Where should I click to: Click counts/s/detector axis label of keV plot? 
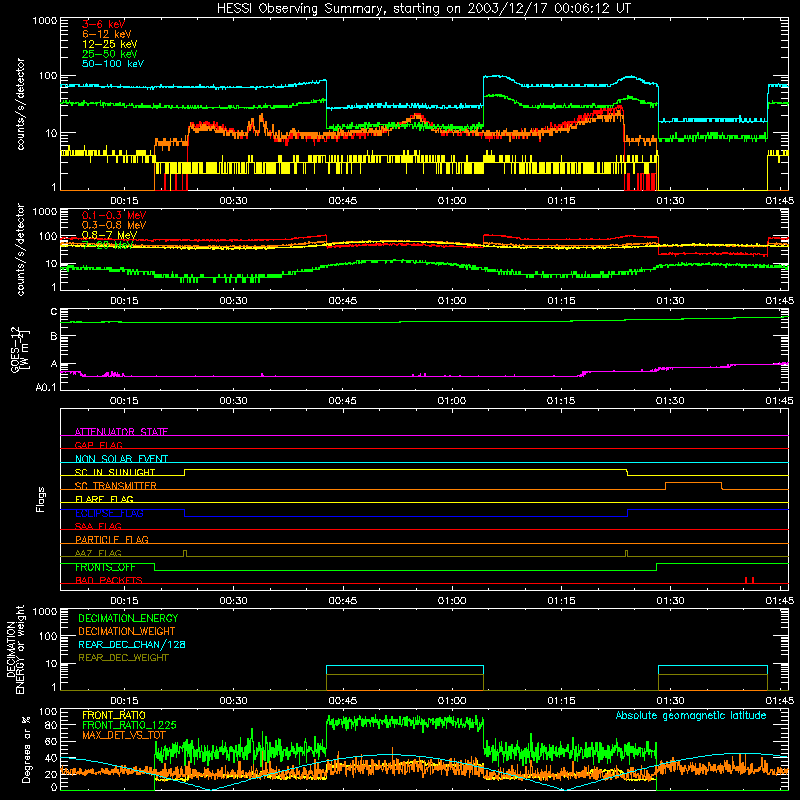[x=20, y=104]
